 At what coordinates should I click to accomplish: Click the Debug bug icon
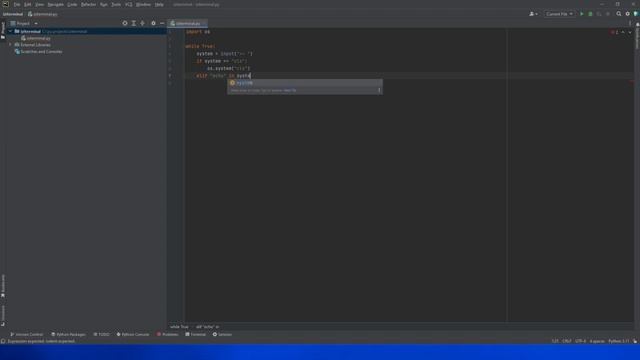click(590, 14)
